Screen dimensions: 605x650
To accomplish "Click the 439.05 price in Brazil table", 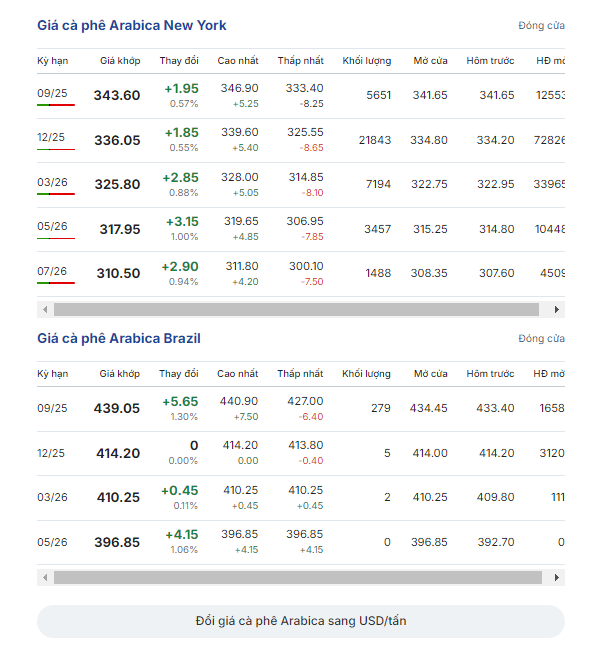I will point(117,408).
